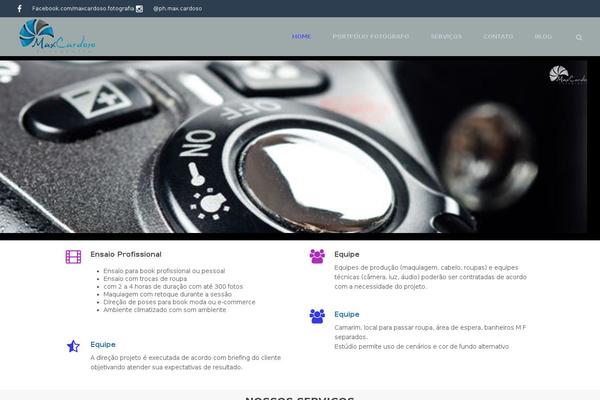
Task: Click the purple-icon Equipe heading
Action: point(347,254)
